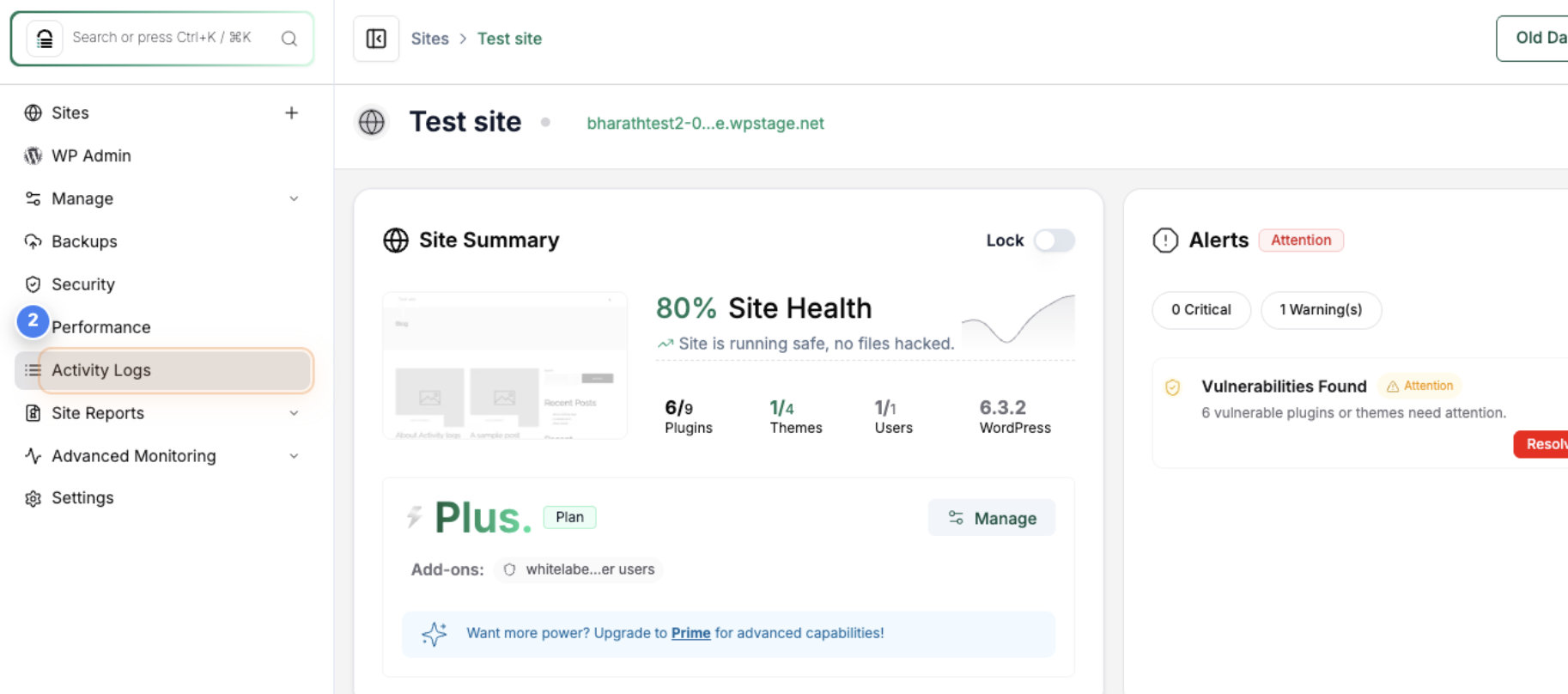This screenshot has width=1568, height=694.
Task: Toggle the sidebar collapse panel icon
Action: [376, 39]
